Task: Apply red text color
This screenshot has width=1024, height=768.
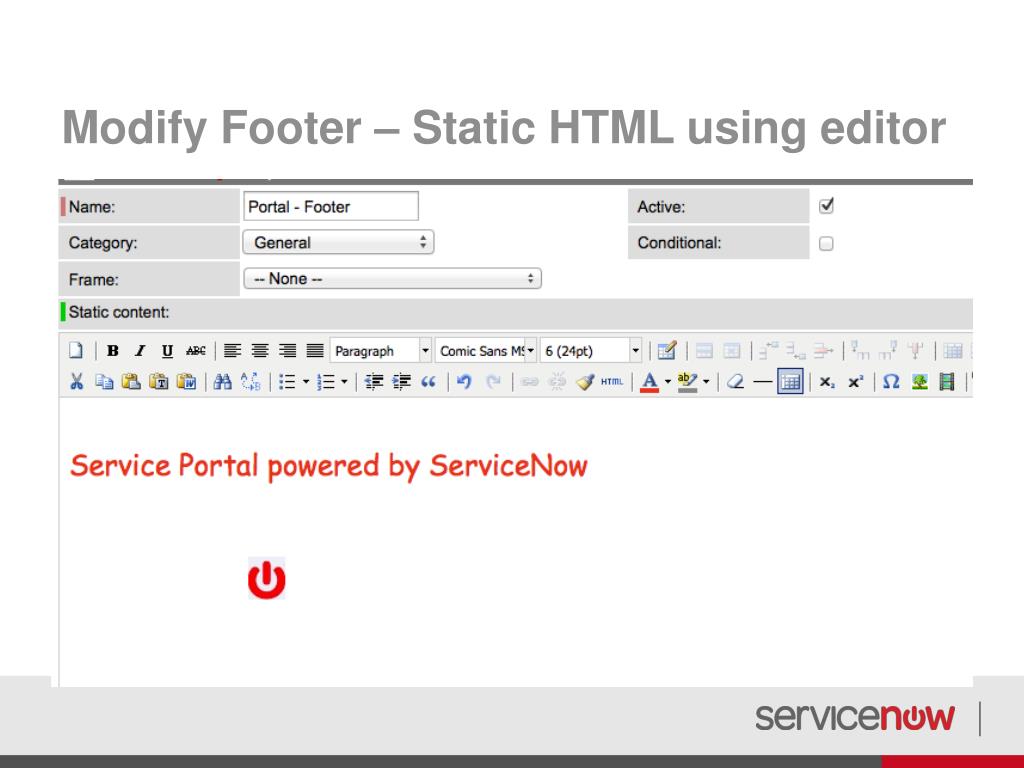Action: [649, 382]
